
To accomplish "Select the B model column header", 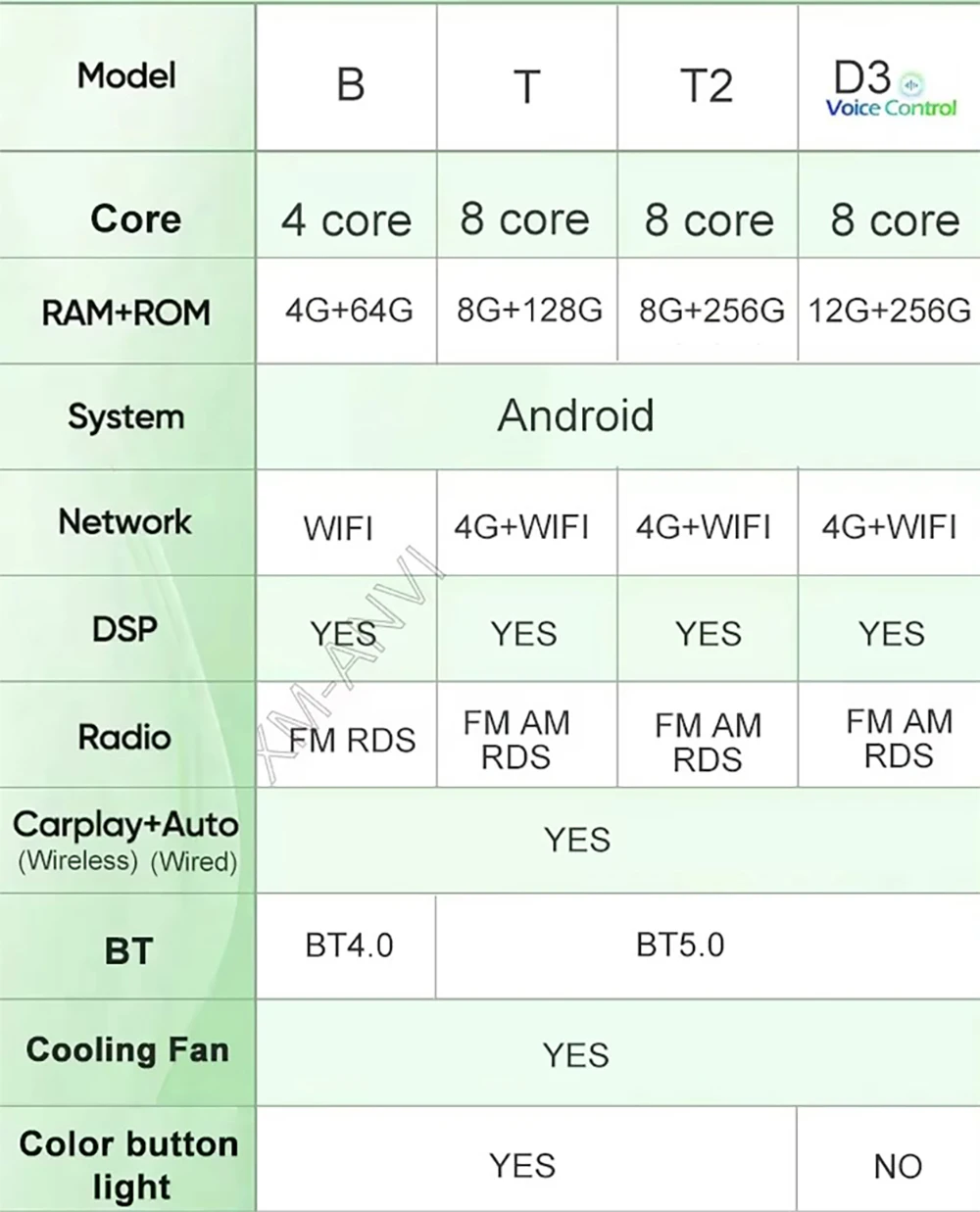I will (350, 84).
